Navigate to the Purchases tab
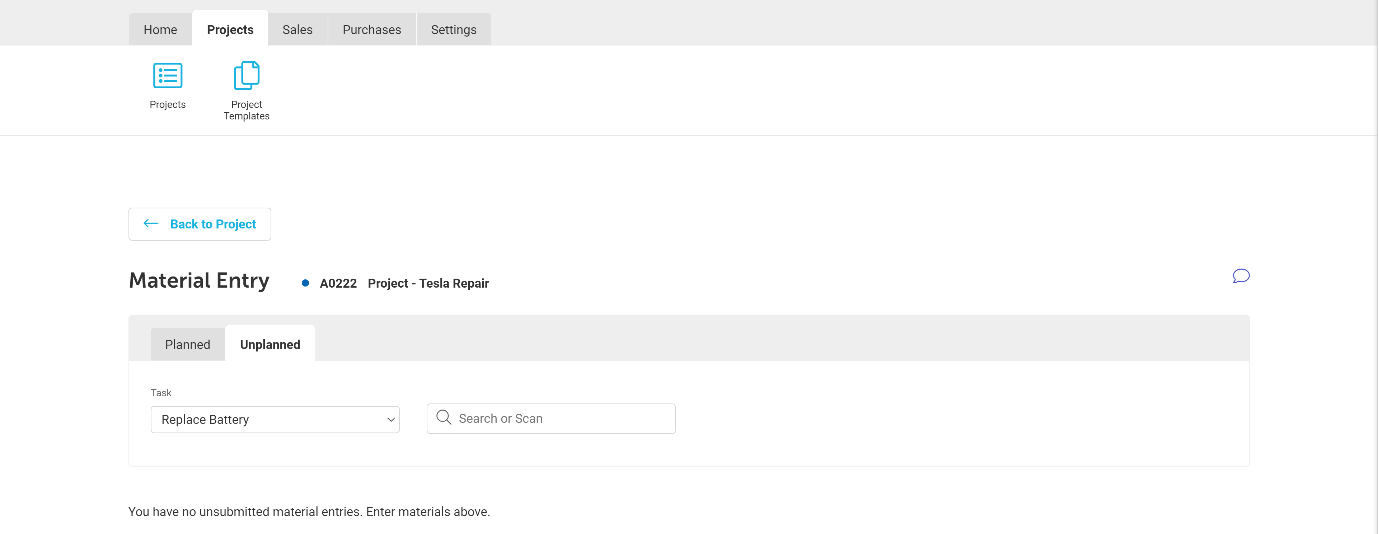The height and width of the screenshot is (534, 1378). (372, 30)
